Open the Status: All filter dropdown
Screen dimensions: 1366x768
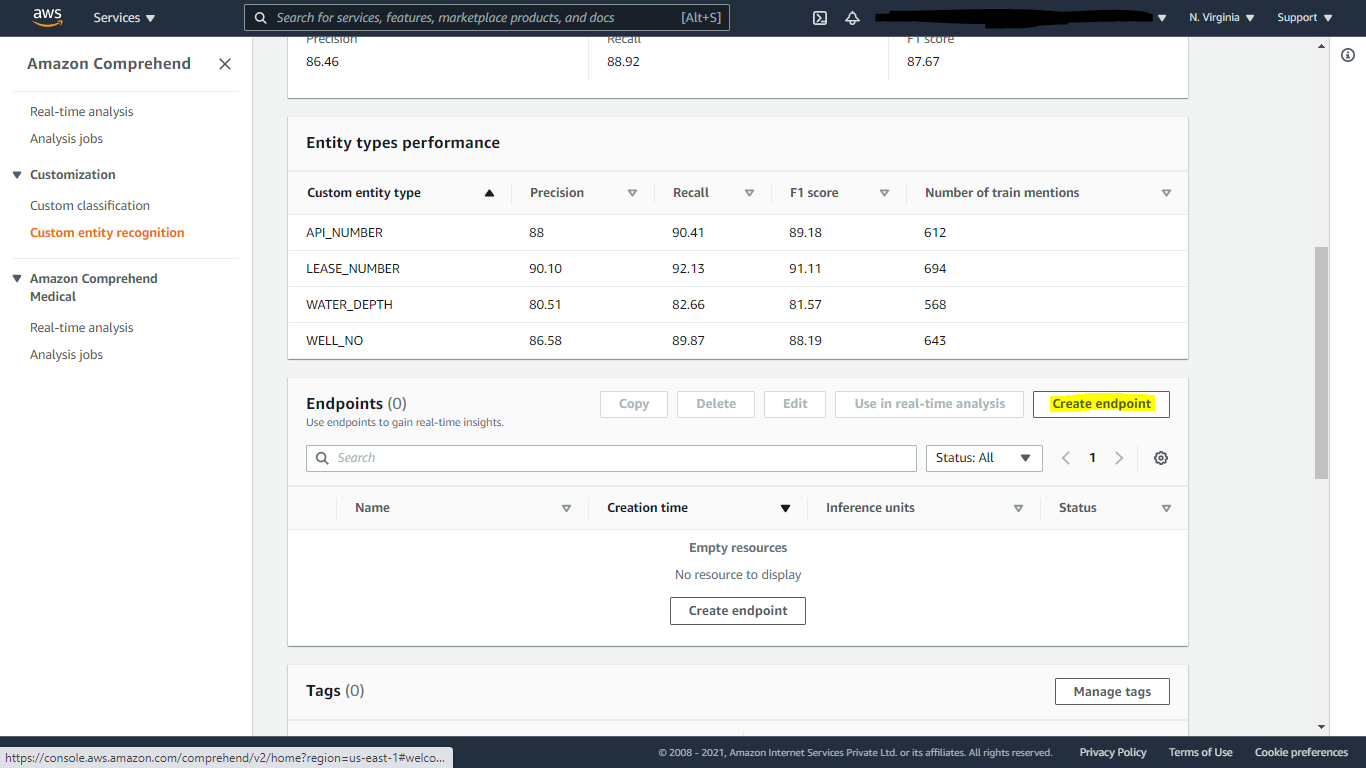click(x=984, y=458)
